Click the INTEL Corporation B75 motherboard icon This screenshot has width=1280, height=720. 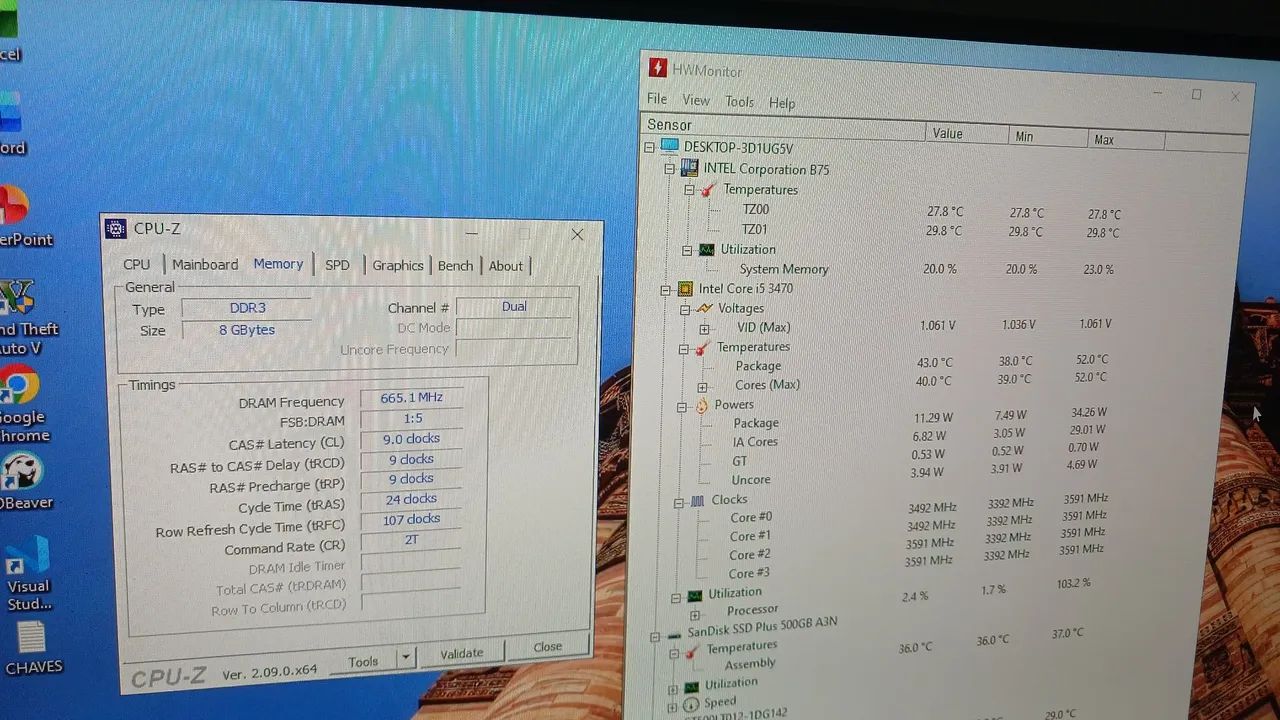[689, 168]
